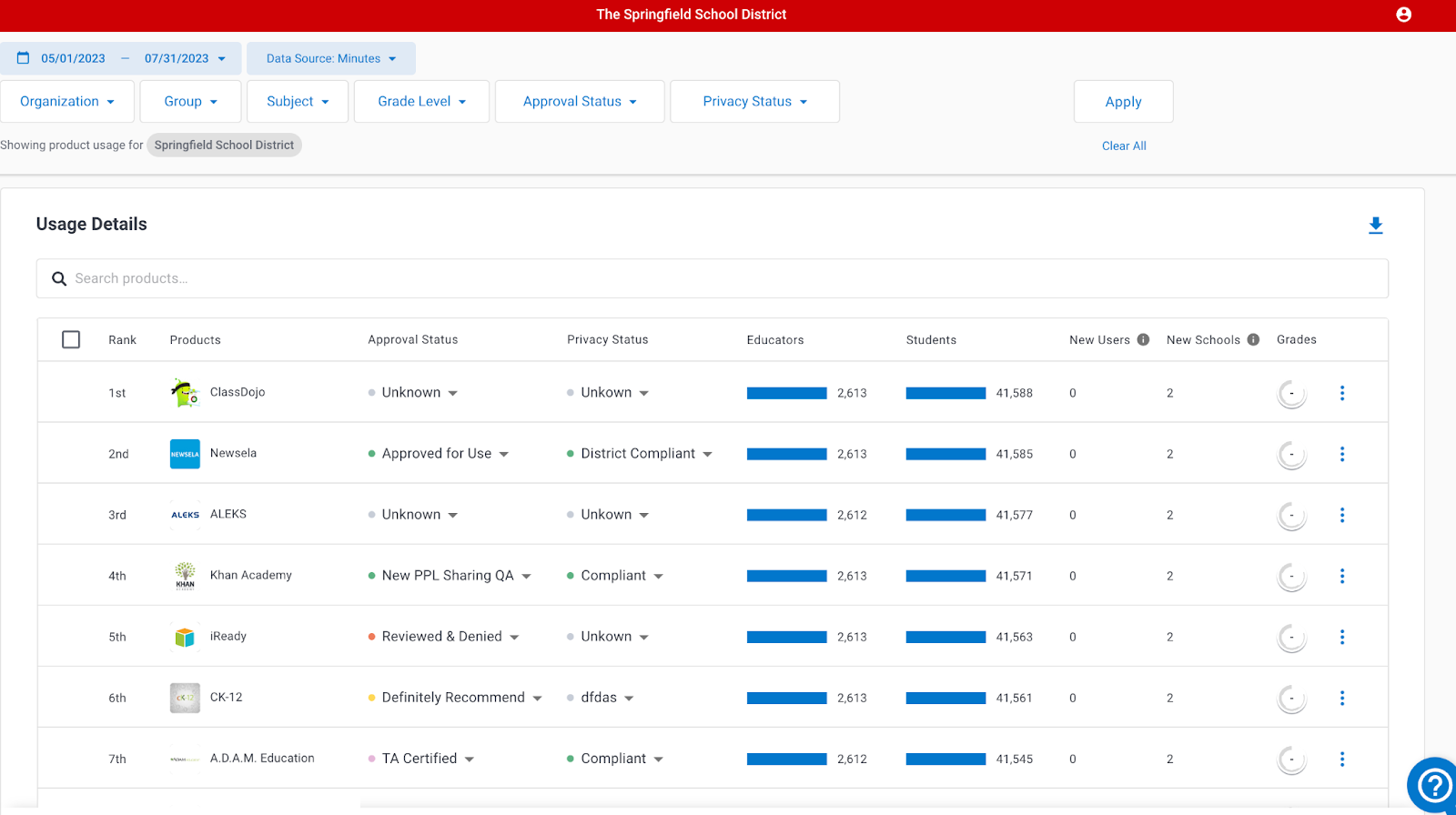Image resolution: width=1456 pixels, height=815 pixels.
Task: Expand the Approval Status filter
Action: [580, 101]
